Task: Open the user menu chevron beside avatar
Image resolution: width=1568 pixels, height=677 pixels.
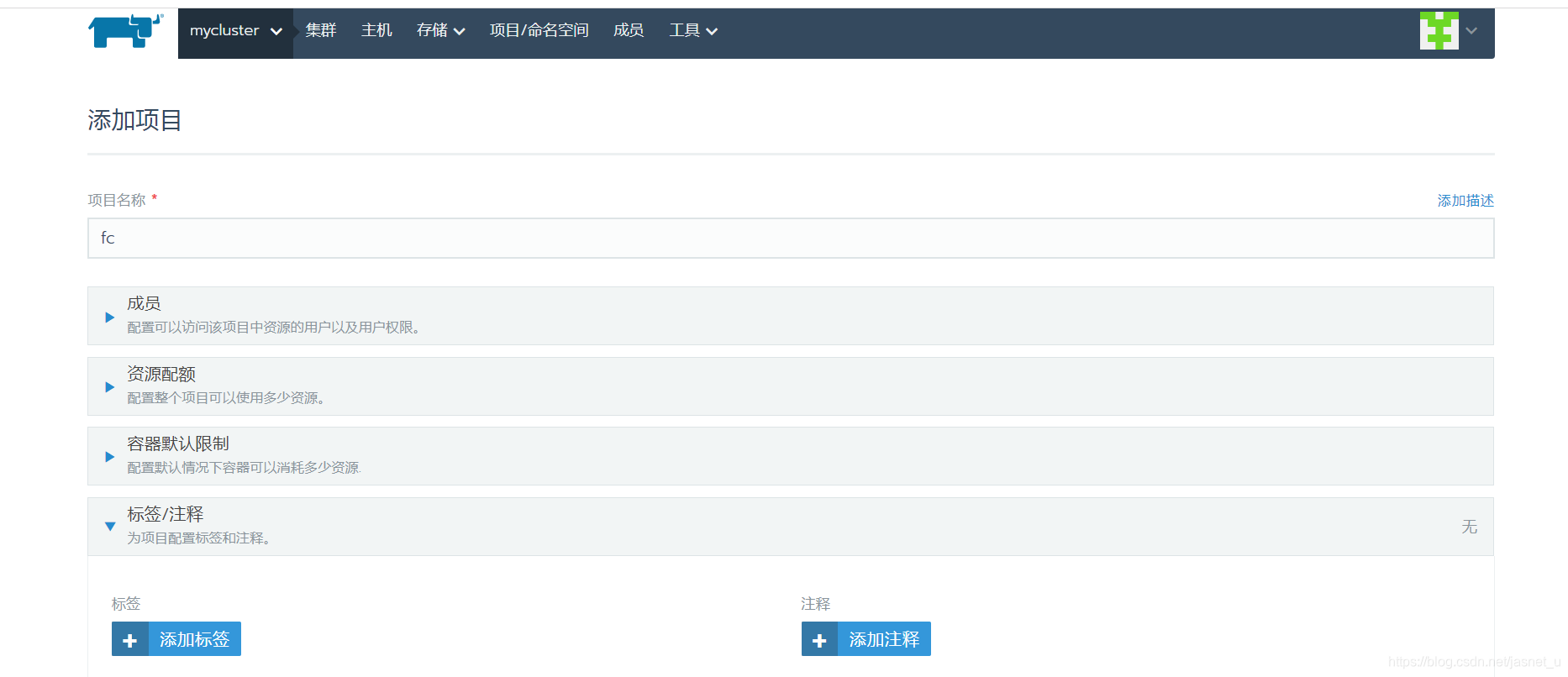Action: (x=1471, y=30)
